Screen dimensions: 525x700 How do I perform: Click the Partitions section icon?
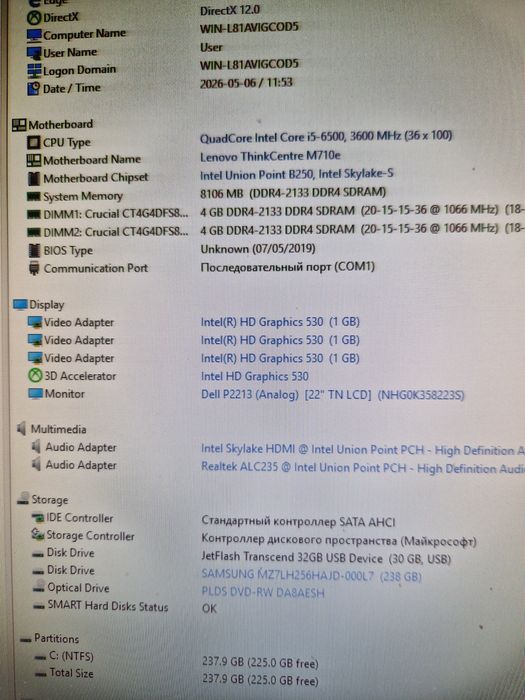click(26, 640)
